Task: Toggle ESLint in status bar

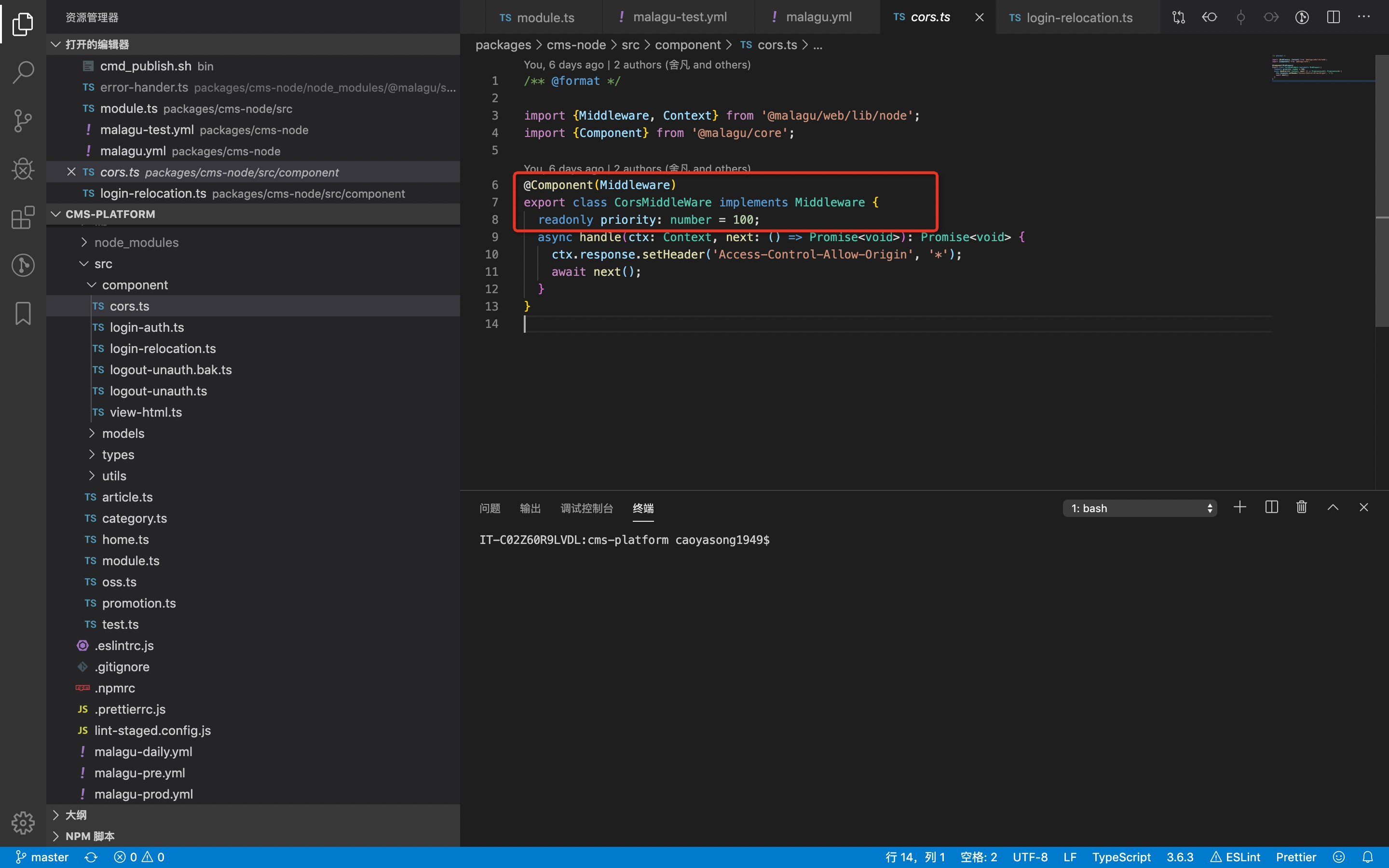Action: pyautogui.click(x=1235, y=857)
